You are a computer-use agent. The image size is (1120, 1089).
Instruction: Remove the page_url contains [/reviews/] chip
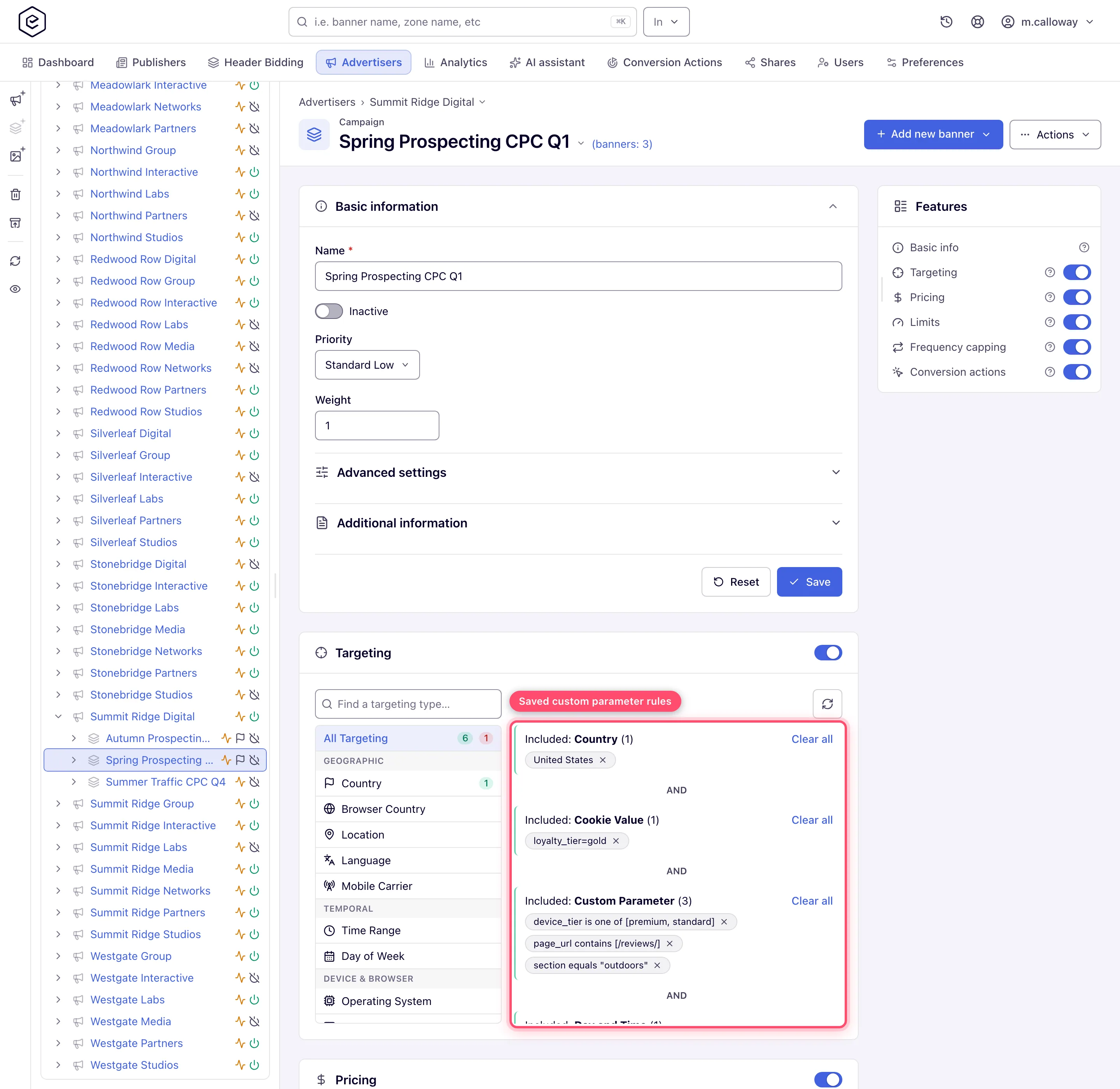coord(669,943)
